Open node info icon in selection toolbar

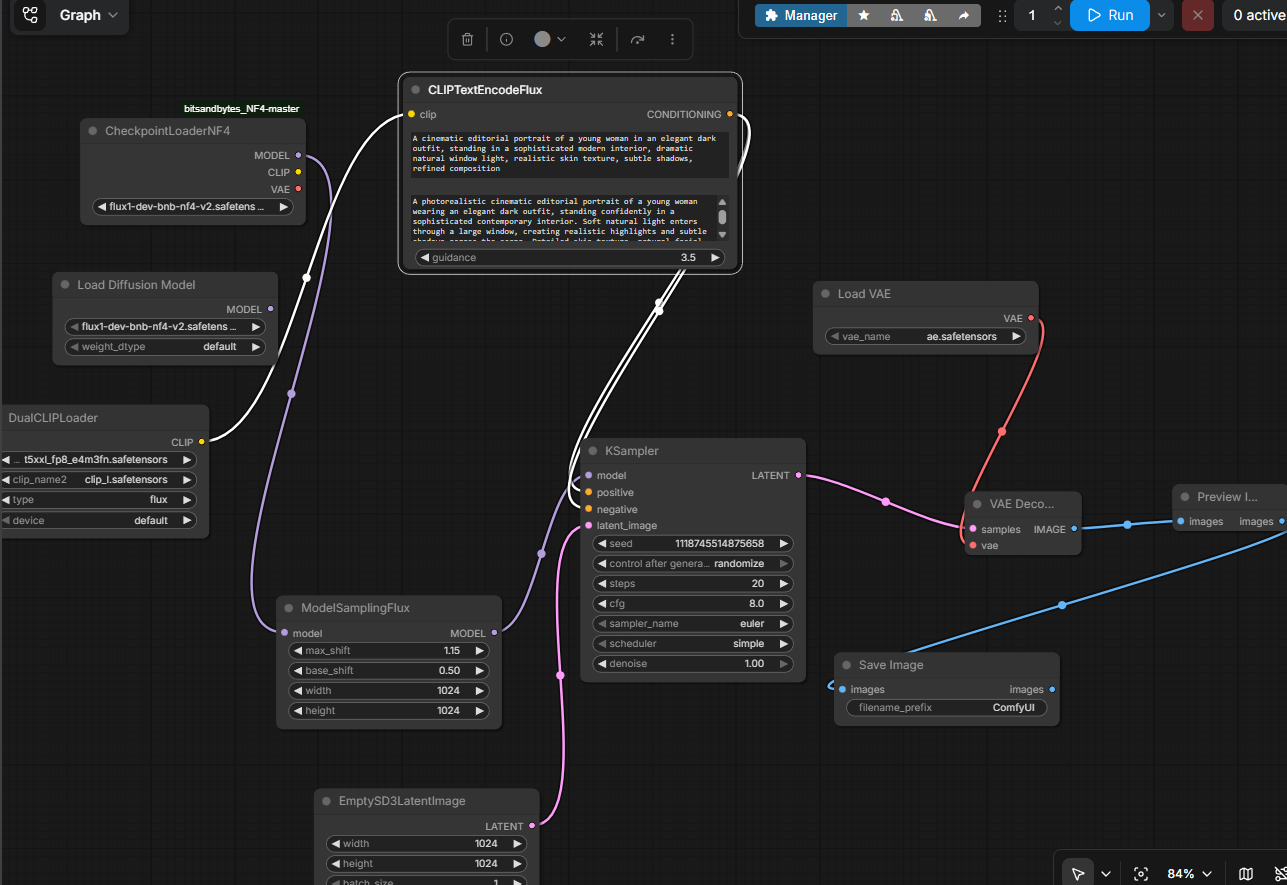(x=506, y=39)
